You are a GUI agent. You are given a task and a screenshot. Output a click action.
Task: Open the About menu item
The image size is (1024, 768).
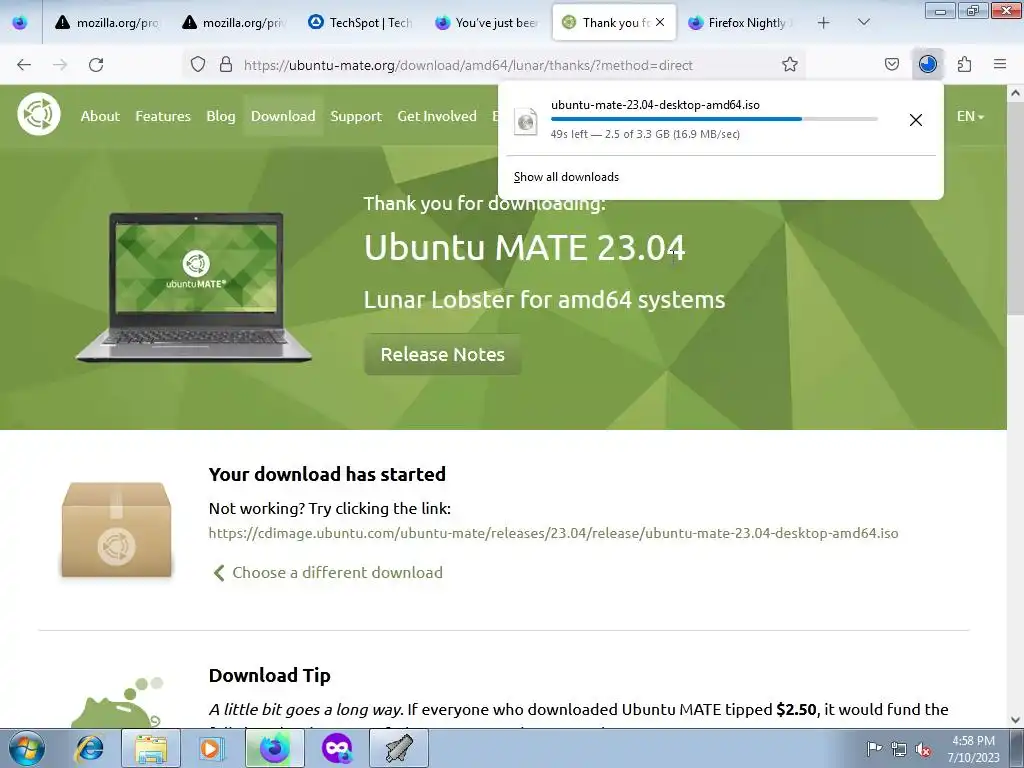[100, 116]
